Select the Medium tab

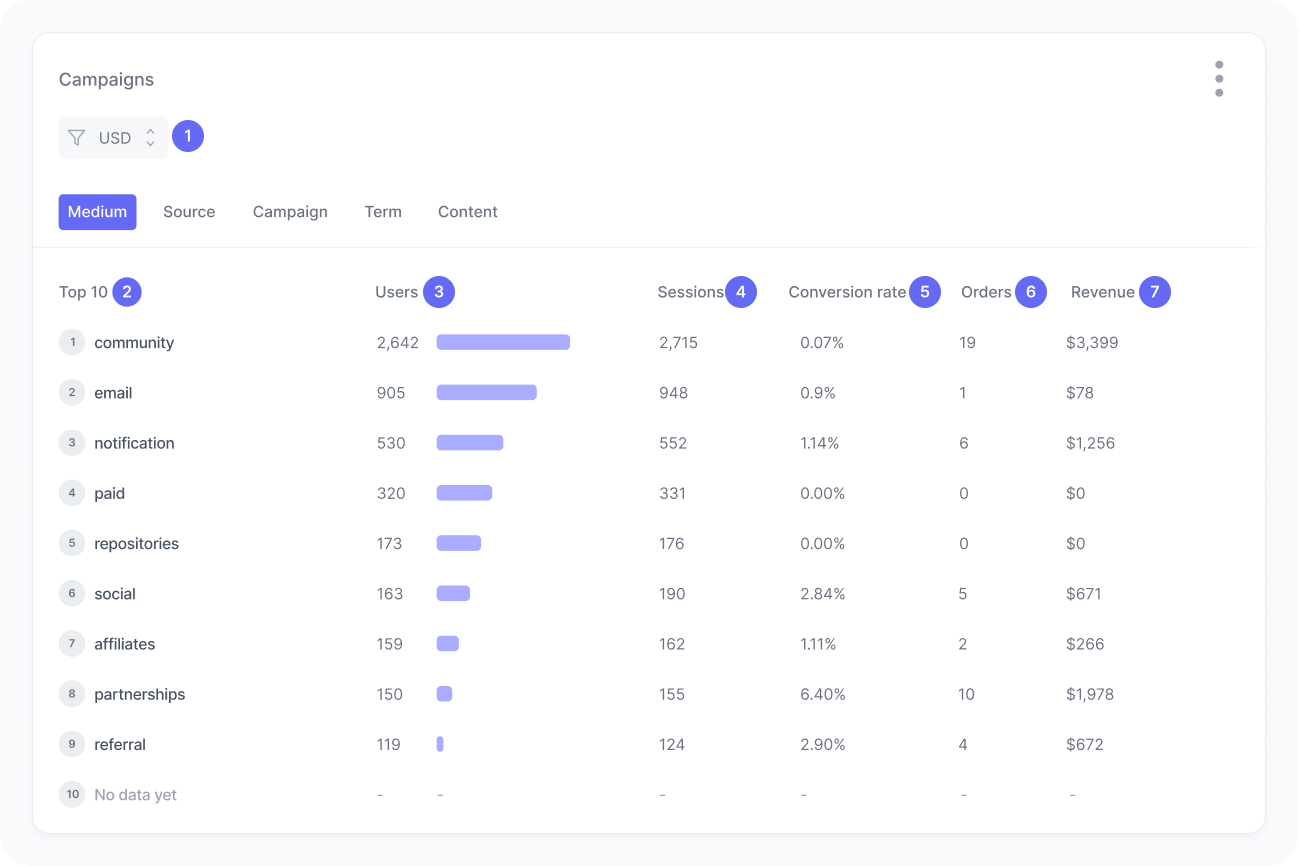(x=97, y=211)
